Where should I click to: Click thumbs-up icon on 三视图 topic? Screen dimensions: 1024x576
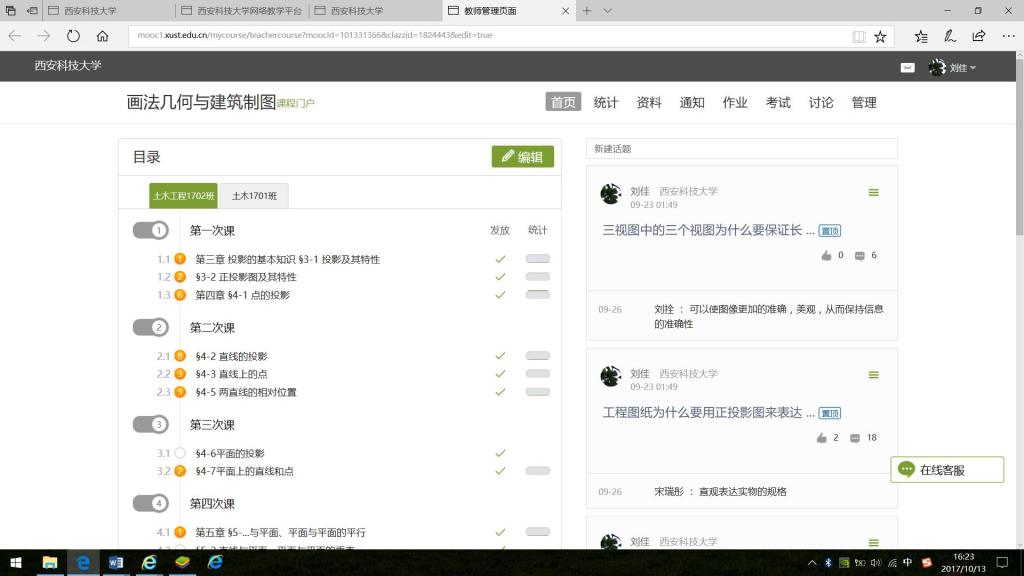tap(826, 256)
